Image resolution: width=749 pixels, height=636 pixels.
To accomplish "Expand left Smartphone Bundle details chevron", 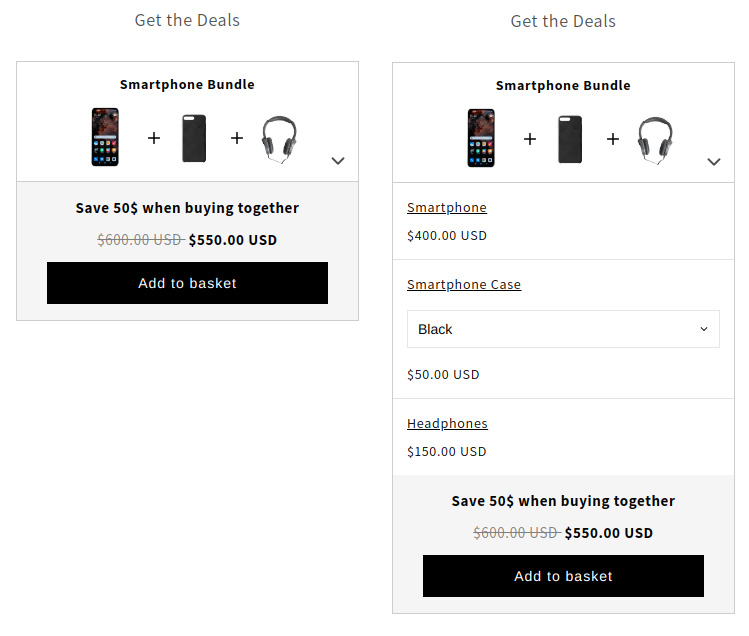I will click(338, 161).
